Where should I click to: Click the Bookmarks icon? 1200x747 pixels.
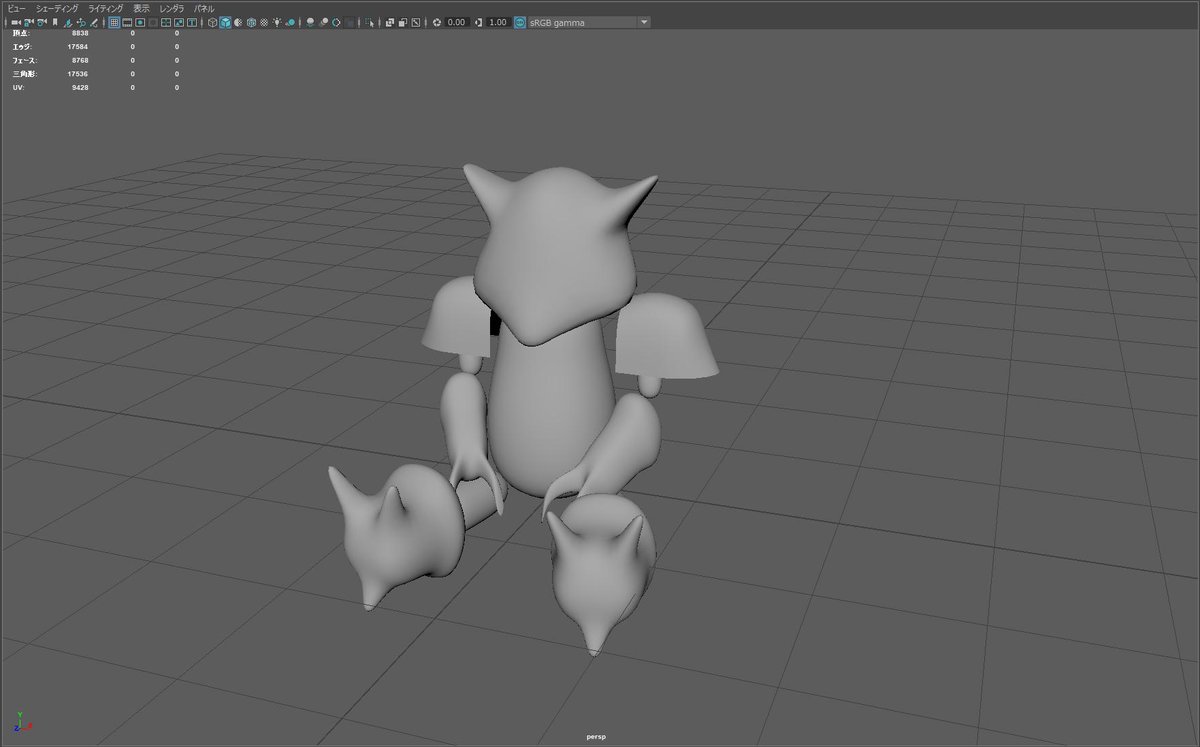pyautogui.click(x=55, y=22)
